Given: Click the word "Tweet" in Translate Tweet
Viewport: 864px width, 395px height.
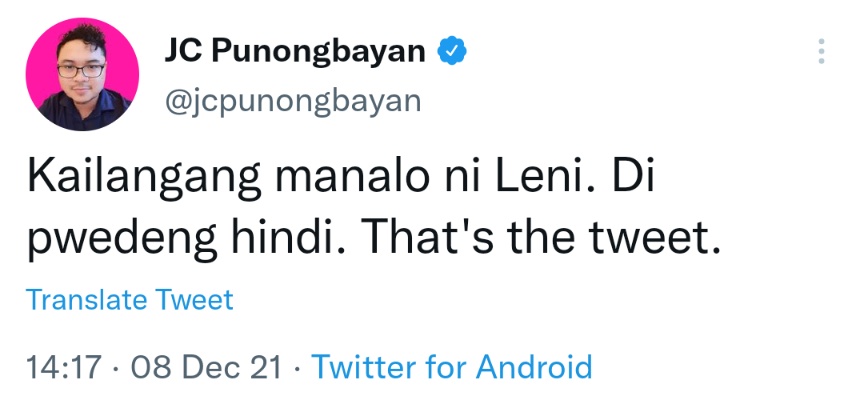Looking at the screenshot, I should (x=194, y=300).
